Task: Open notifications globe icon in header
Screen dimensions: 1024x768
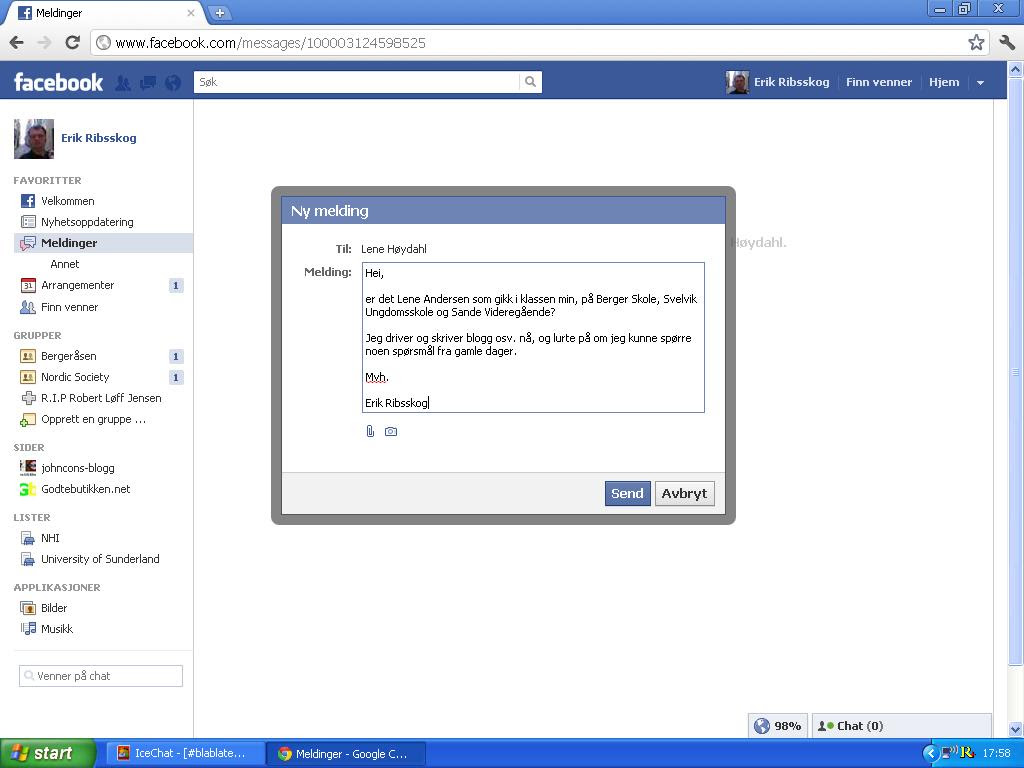Action: [173, 82]
